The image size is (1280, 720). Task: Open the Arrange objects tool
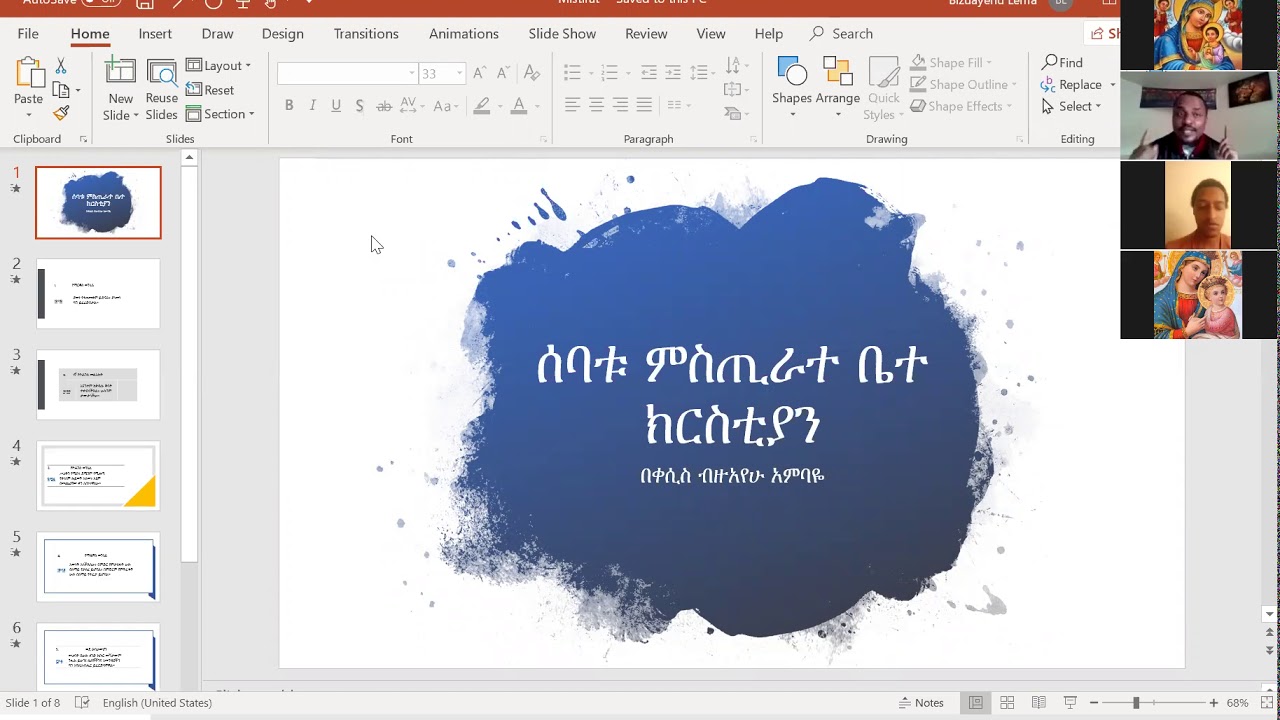pyautogui.click(x=838, y=88)
